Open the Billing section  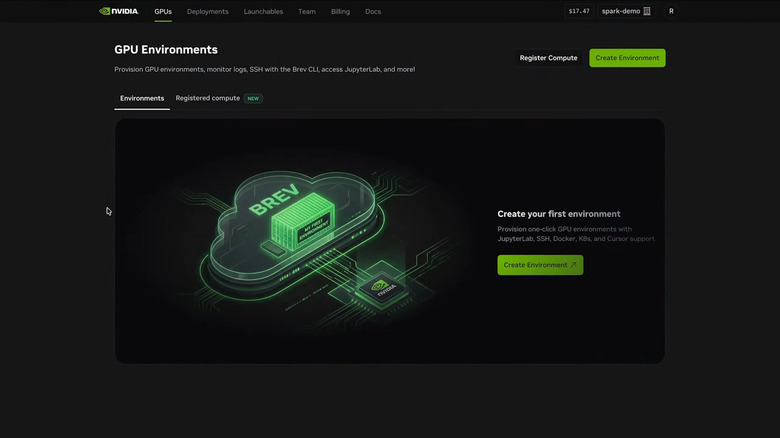click(340, 11)
